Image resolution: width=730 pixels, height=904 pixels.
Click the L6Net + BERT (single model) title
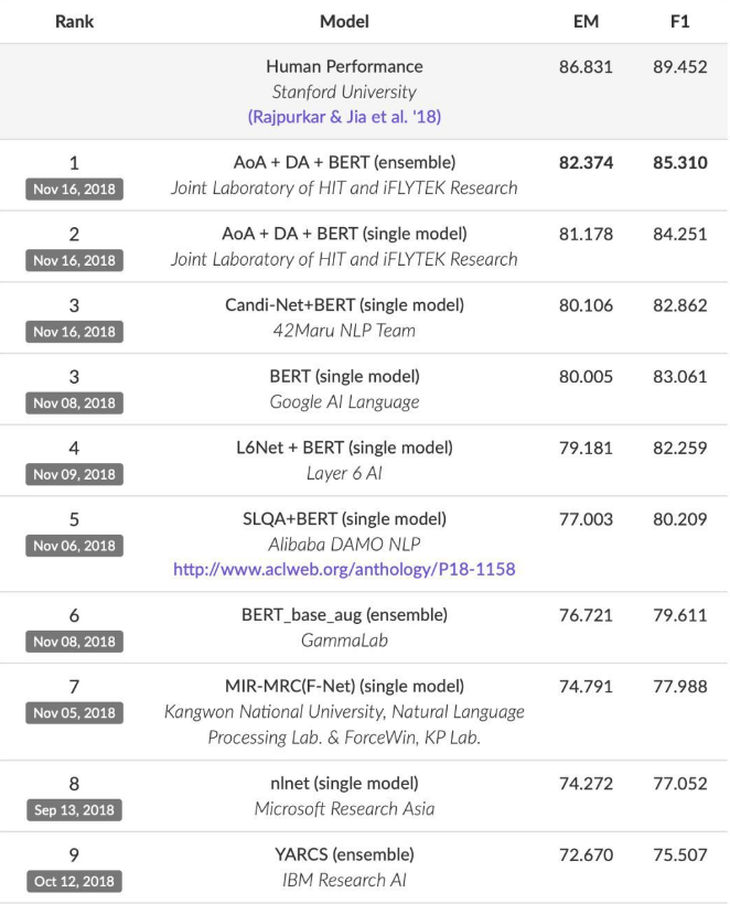click(x=344, y=448)
